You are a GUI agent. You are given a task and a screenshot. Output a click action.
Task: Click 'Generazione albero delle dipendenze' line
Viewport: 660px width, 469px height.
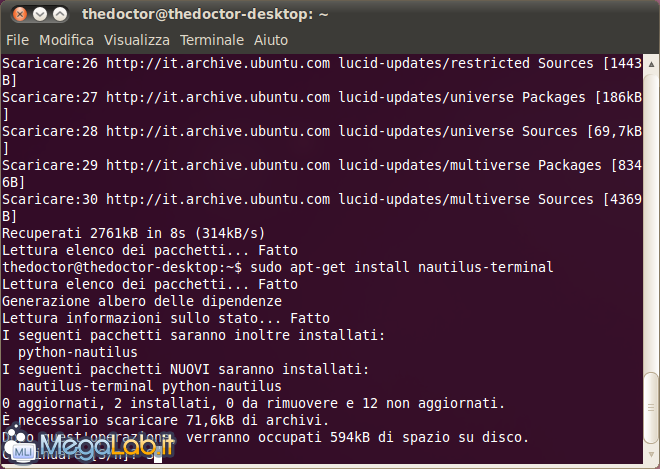pos(142,301)
